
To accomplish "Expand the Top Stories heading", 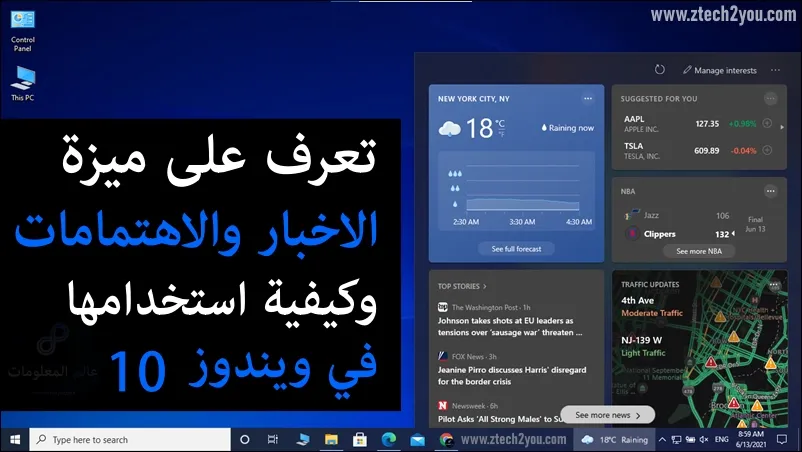I will pos(462,286).
